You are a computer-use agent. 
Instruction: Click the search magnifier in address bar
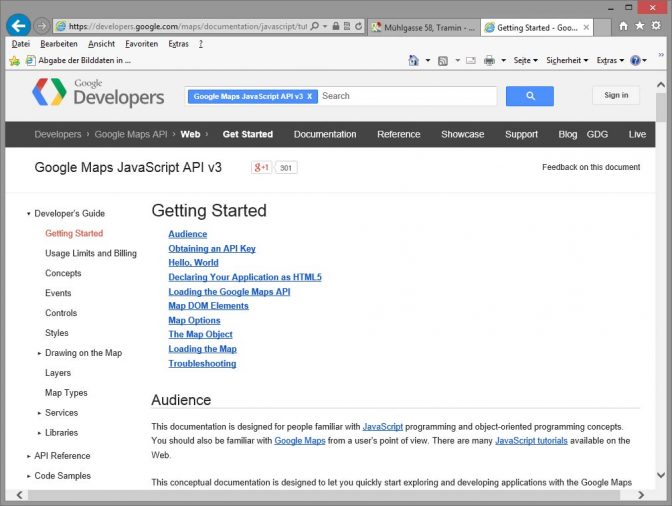click(315, 26)
